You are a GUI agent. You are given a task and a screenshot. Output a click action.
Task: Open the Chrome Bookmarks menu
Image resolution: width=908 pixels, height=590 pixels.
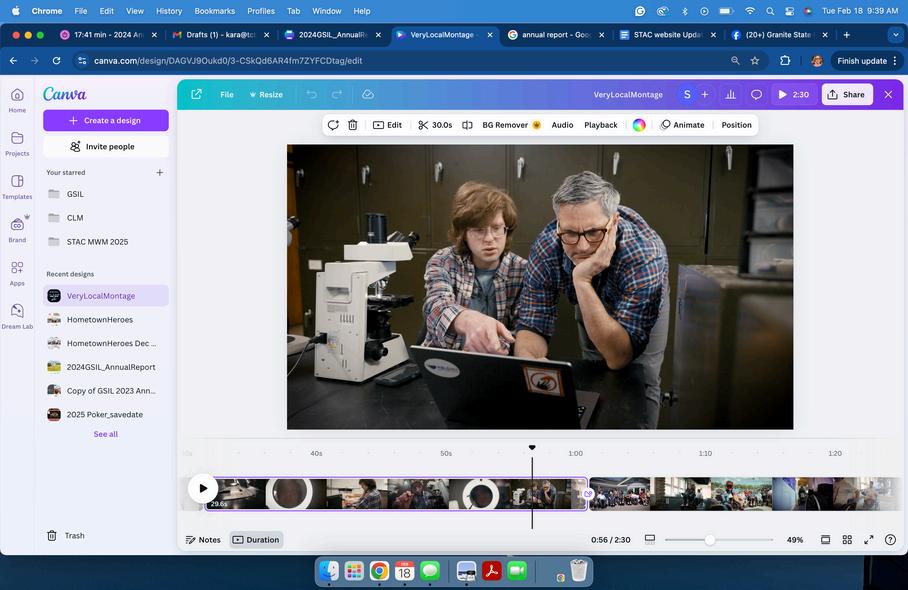(x=214, y=11)
